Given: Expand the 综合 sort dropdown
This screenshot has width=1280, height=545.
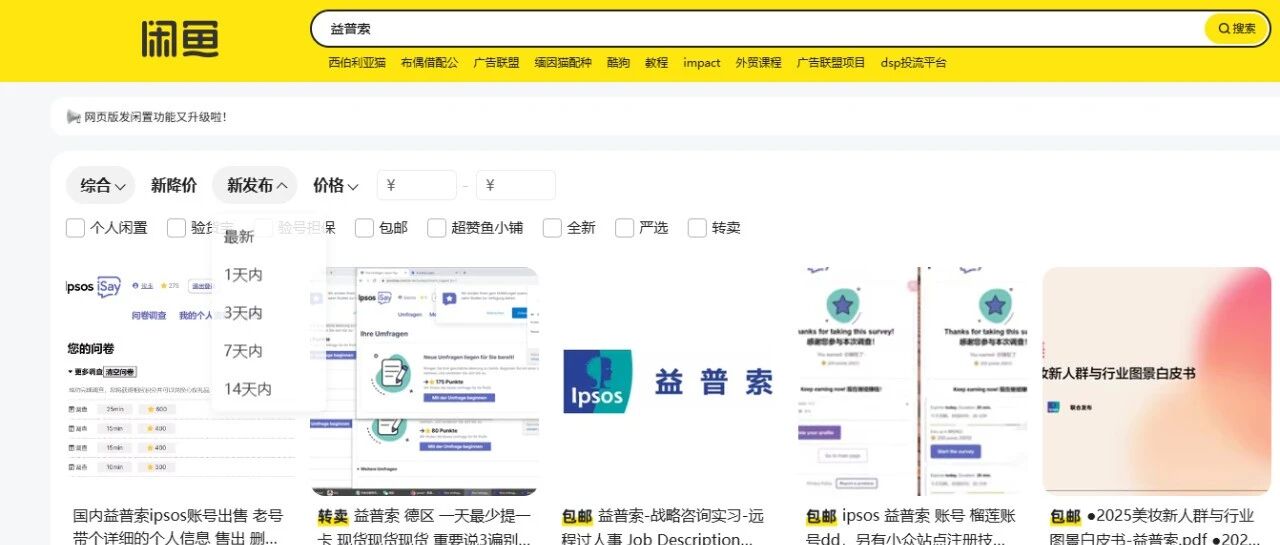Looking at the screenshot, I should (x=101, y=185).
